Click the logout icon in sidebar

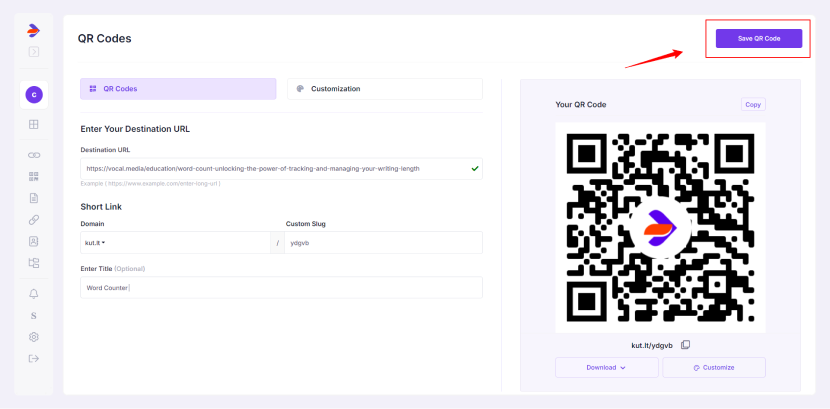pyautogui.click(x=34, y=359)
